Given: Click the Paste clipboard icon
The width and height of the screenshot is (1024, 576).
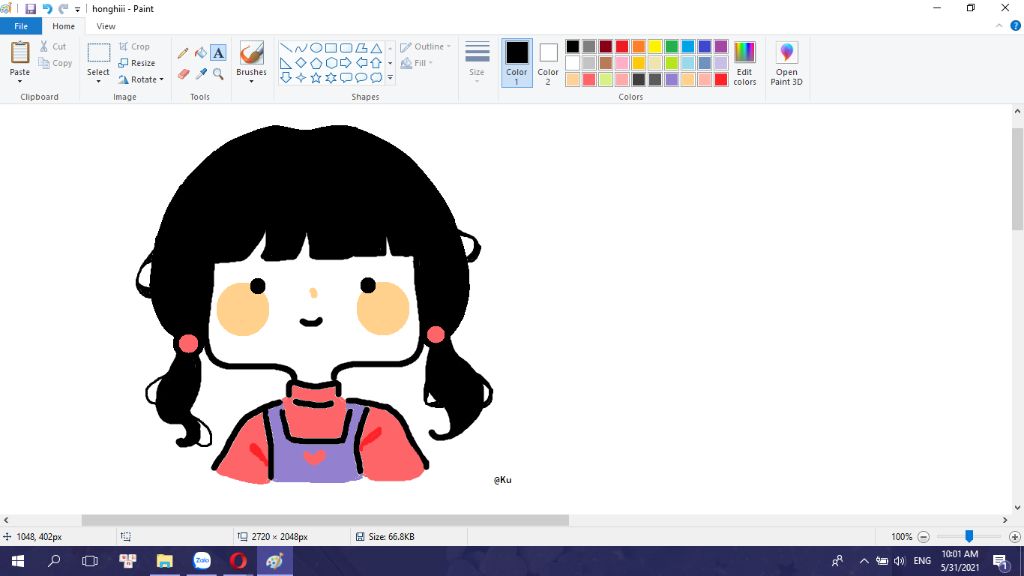Looking at the screenshot, I should tap(20, 53).
